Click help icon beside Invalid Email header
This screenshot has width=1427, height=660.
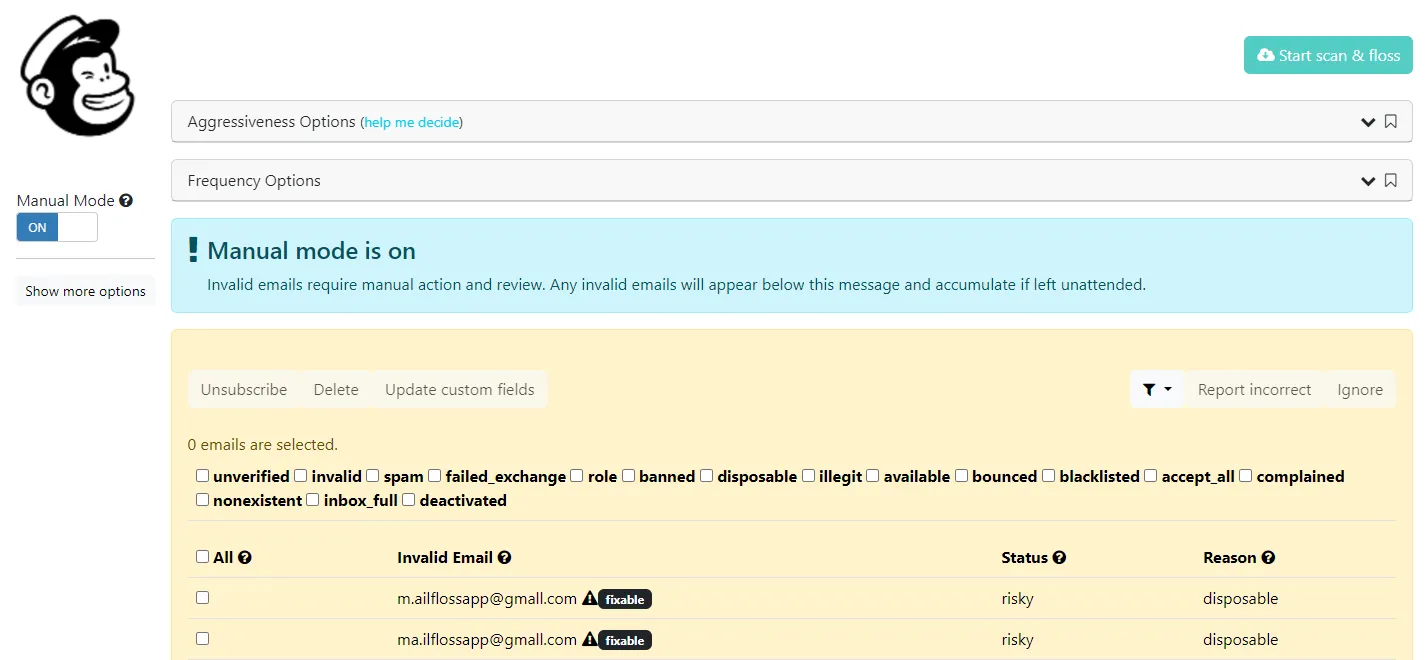(x=505, y=558)
